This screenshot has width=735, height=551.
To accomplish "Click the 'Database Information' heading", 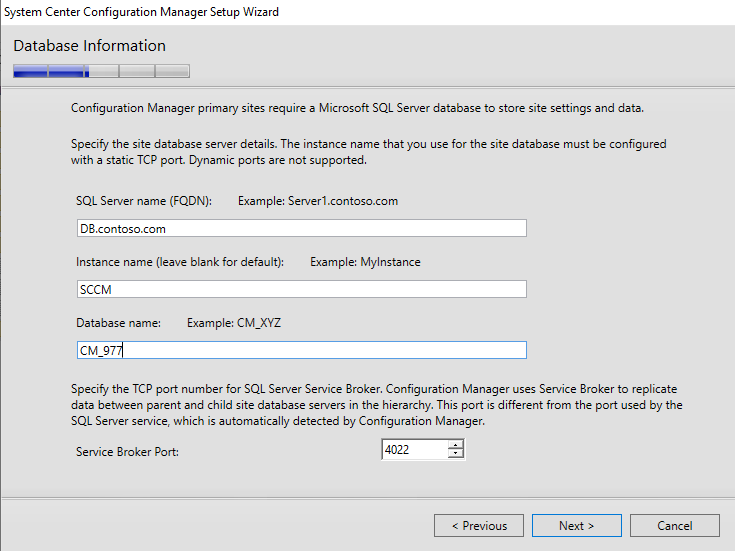I will click(x=90, y=45).
